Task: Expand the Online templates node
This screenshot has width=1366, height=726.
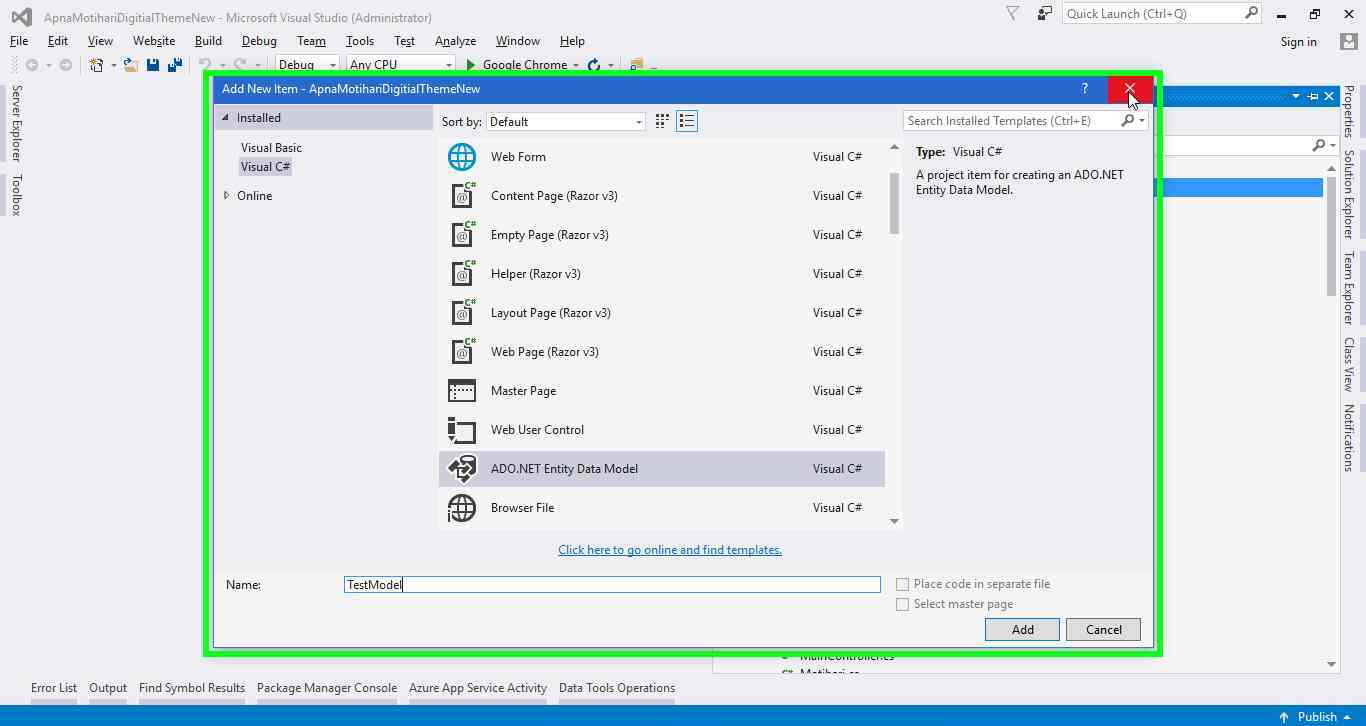Action: pyautogui.click(x=227, y=196)
